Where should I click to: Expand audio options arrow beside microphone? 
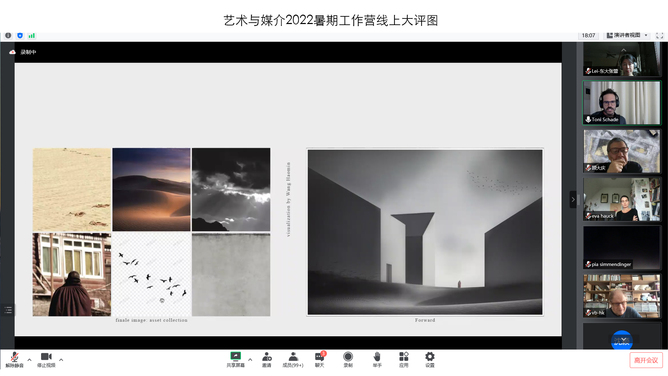tap(29, 360)
